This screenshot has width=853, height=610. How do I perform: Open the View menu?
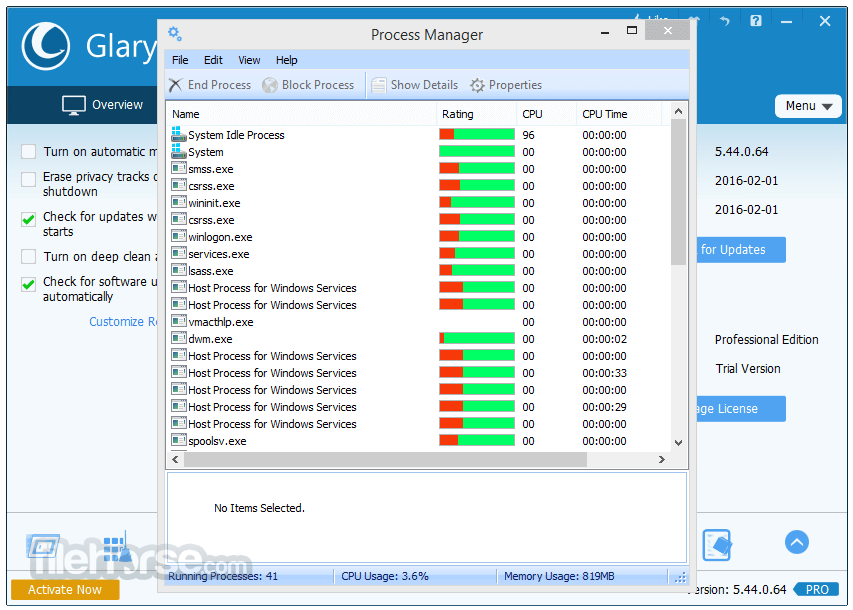point(249,60)
